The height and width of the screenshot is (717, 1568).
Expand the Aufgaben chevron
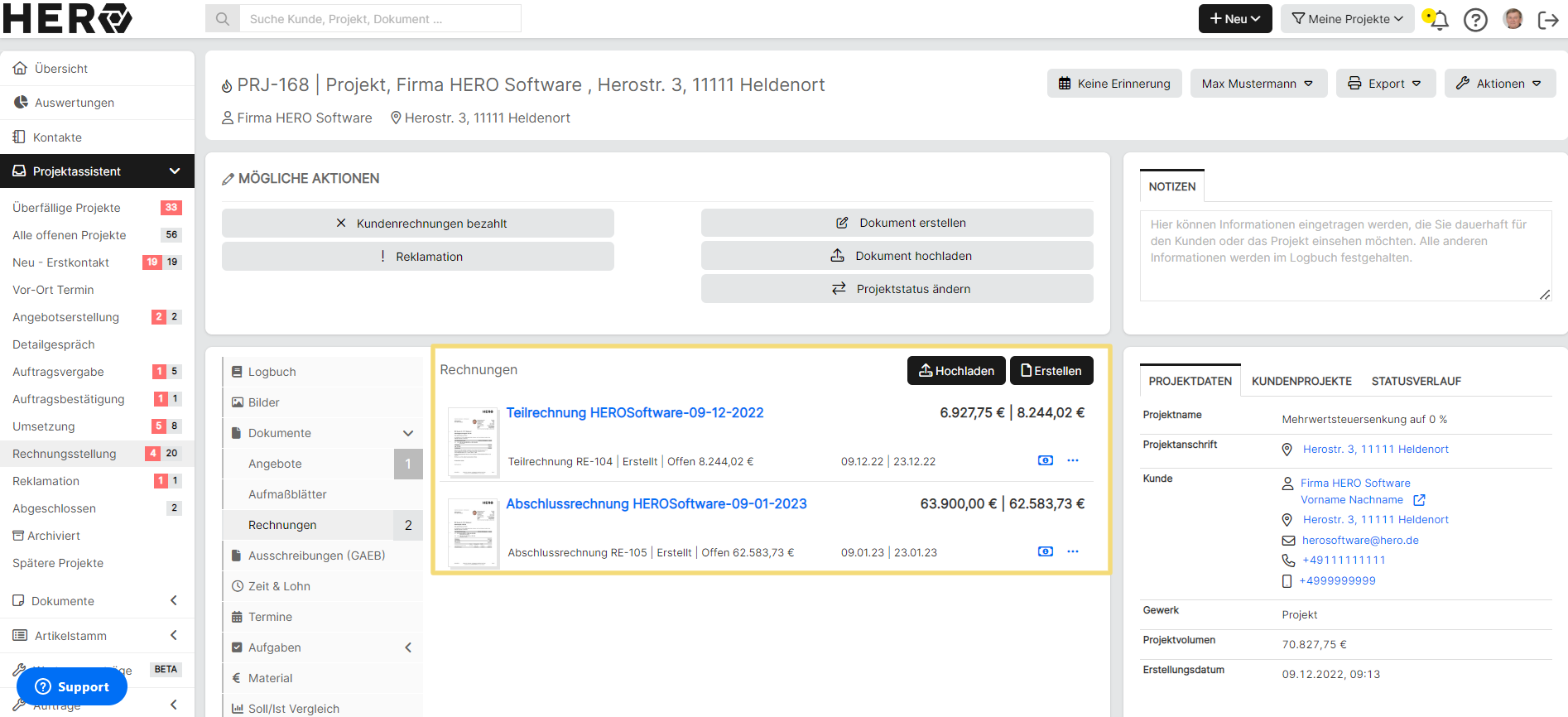(408, 647)
